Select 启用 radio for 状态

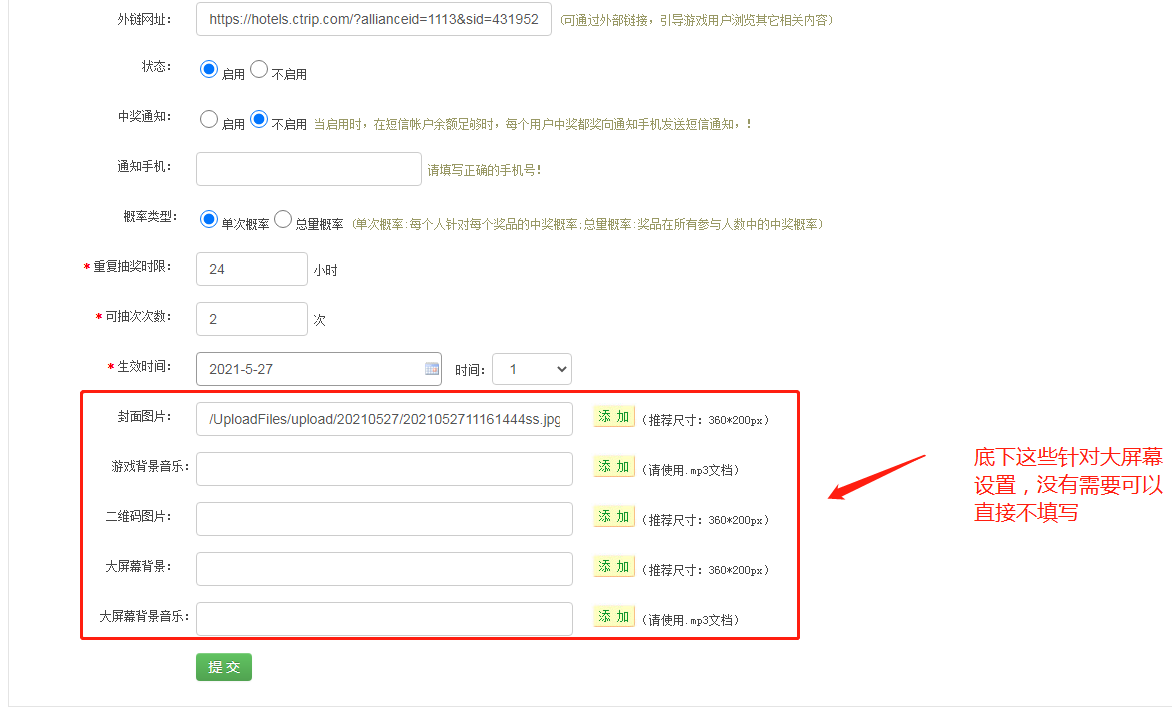209,70
